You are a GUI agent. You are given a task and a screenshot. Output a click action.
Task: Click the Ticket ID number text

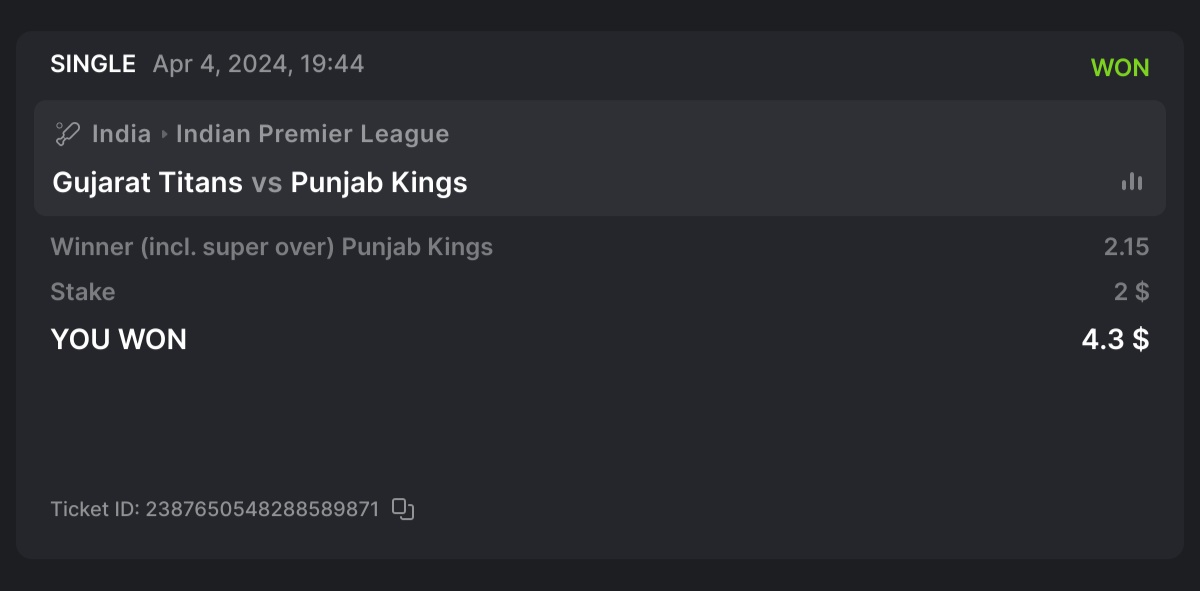(262, 509)
